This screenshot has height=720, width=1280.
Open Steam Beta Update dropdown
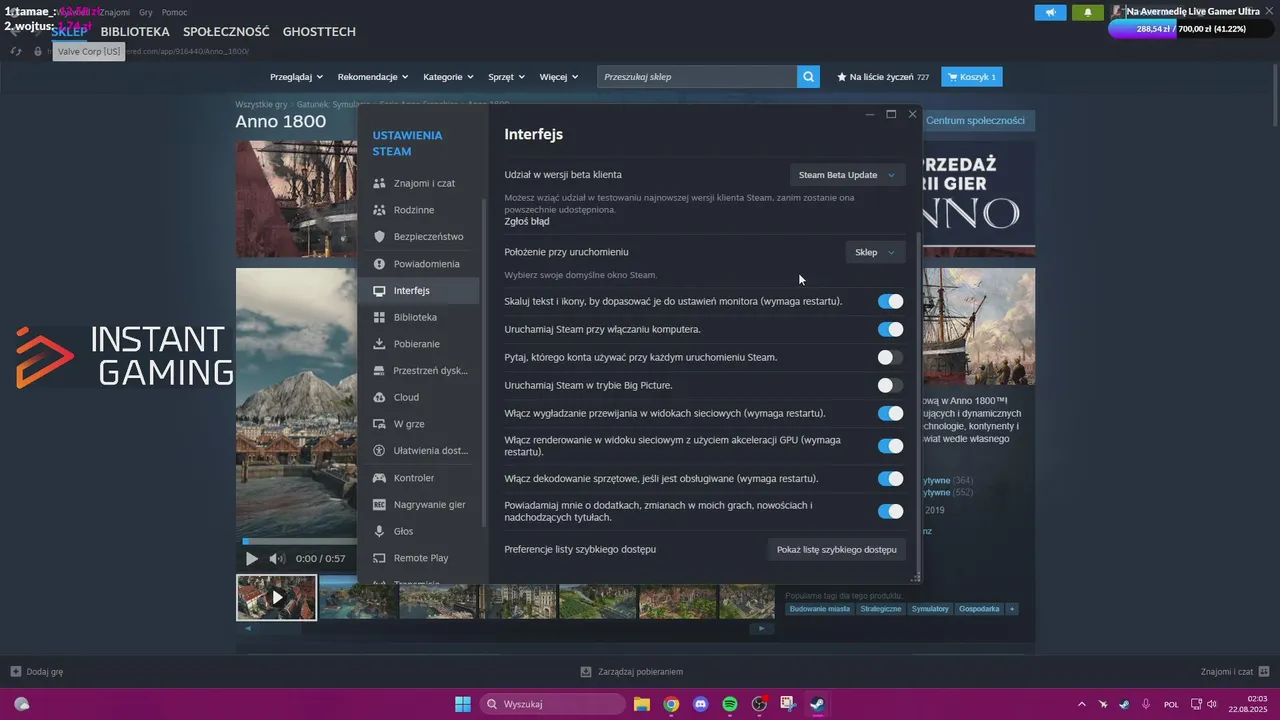(x=847, y=175)
